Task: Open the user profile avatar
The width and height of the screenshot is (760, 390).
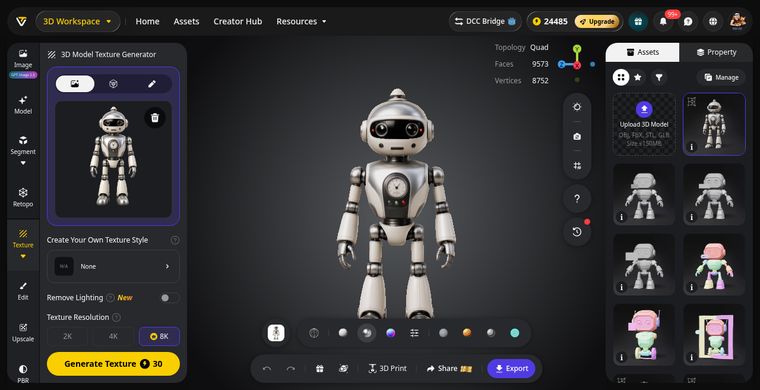Action: point(737,21)
